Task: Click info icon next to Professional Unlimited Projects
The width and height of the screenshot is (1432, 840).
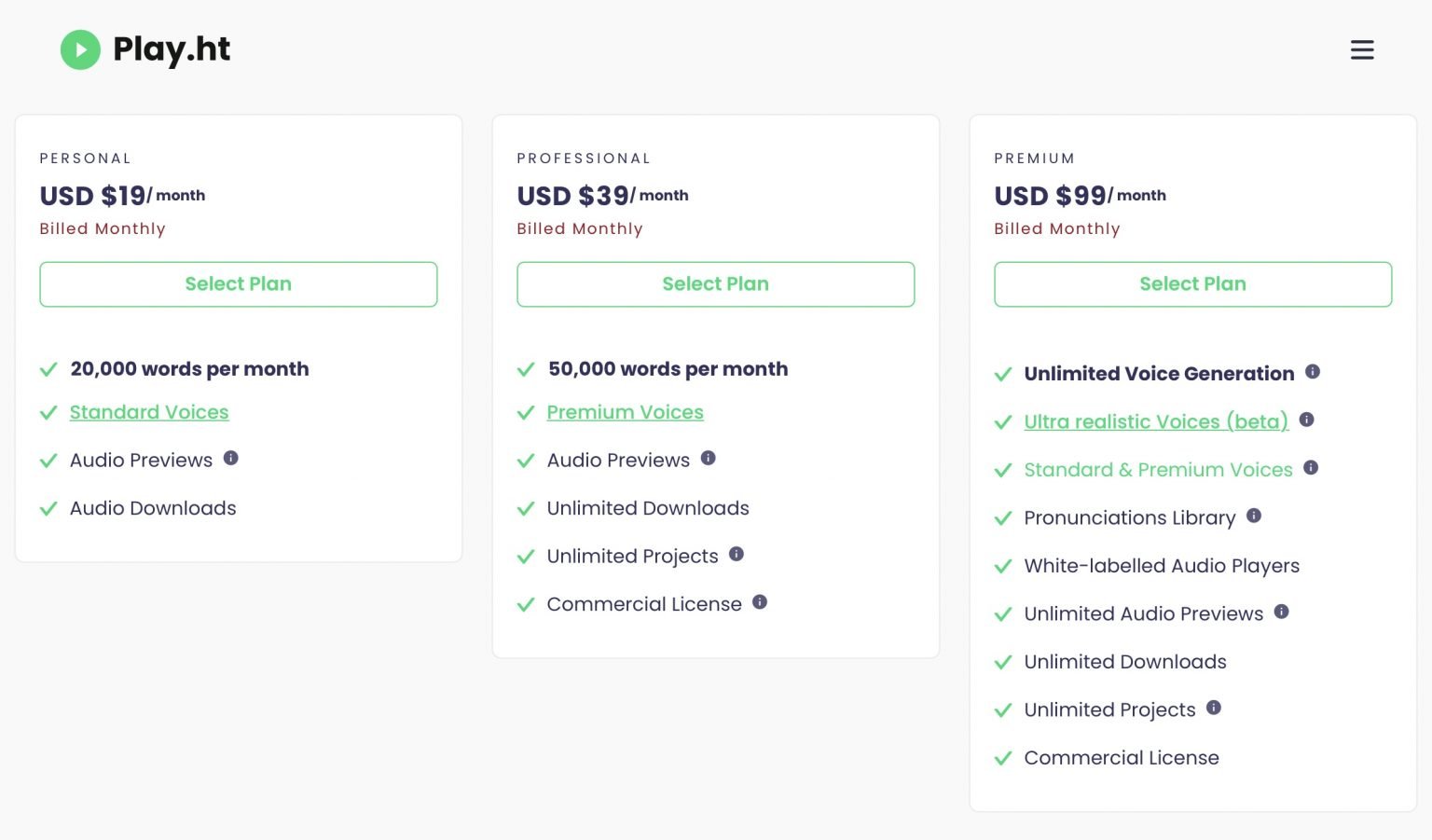Action: pyautogui.click(x=737, y=554)
